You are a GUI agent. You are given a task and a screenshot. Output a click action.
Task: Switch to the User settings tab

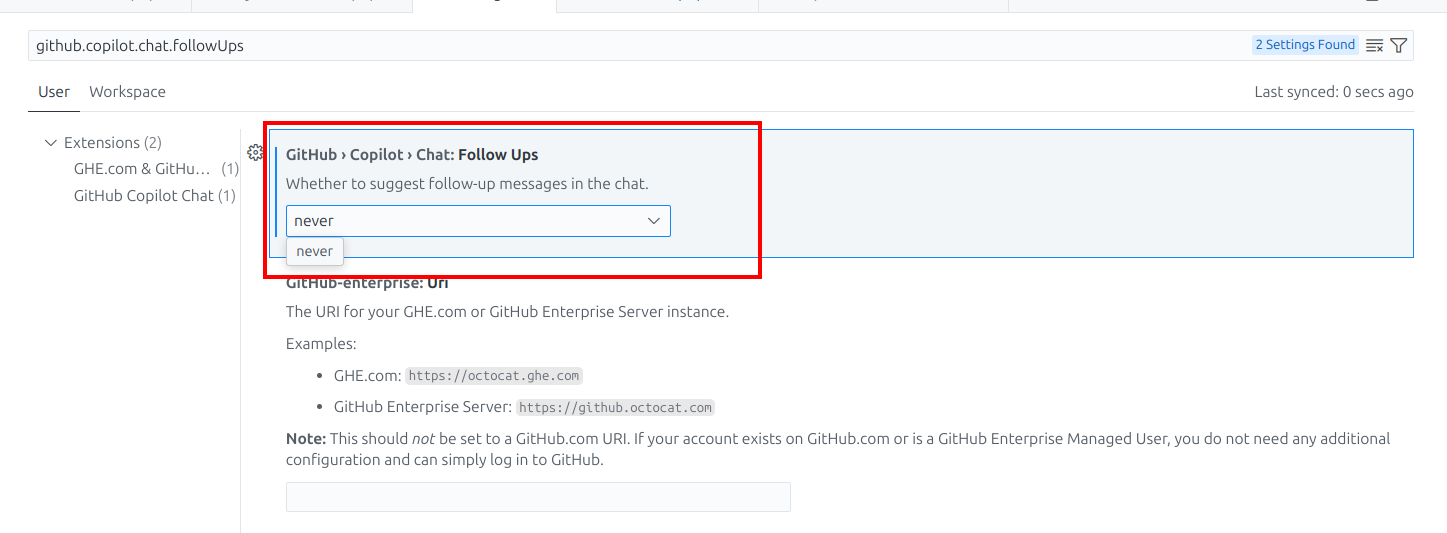tap(54, 92)
